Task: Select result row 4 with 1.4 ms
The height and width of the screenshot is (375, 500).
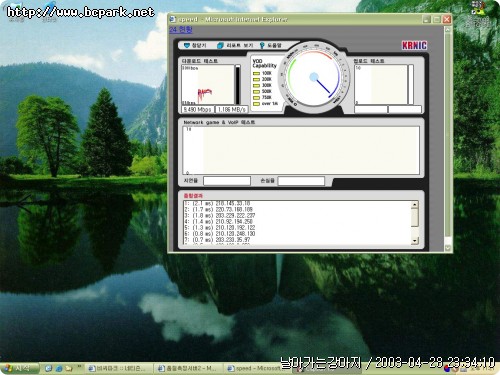Action: point(218,222)
